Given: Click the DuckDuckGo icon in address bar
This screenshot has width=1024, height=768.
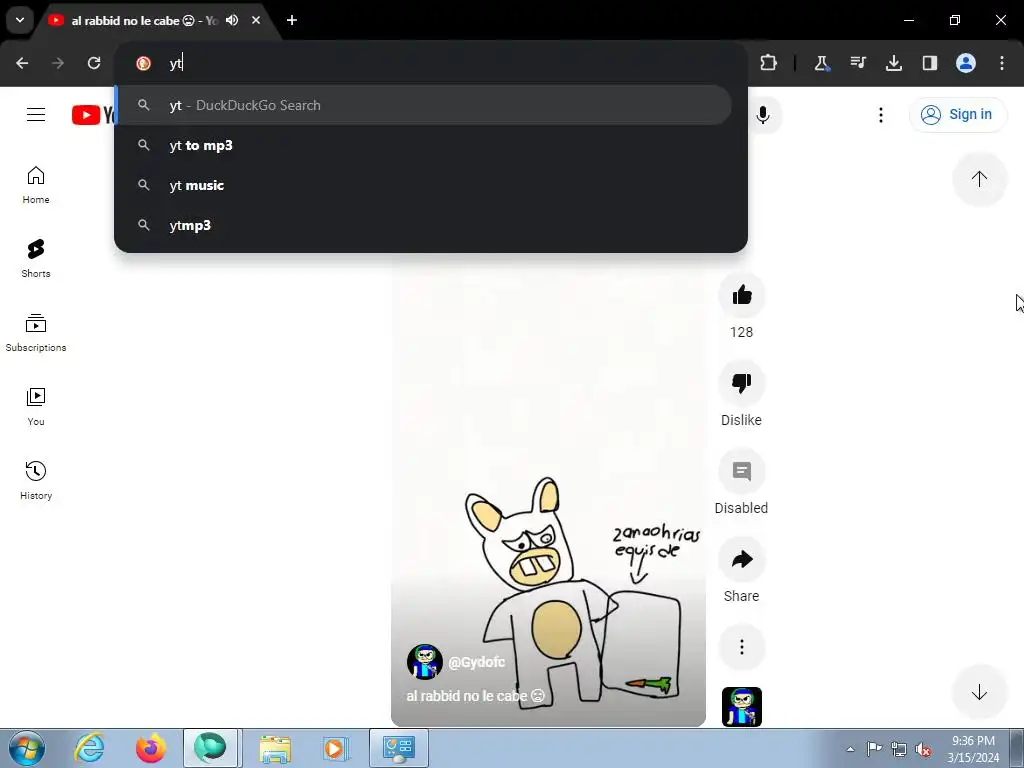Looking at the screenshot, I should coord(143,63).
